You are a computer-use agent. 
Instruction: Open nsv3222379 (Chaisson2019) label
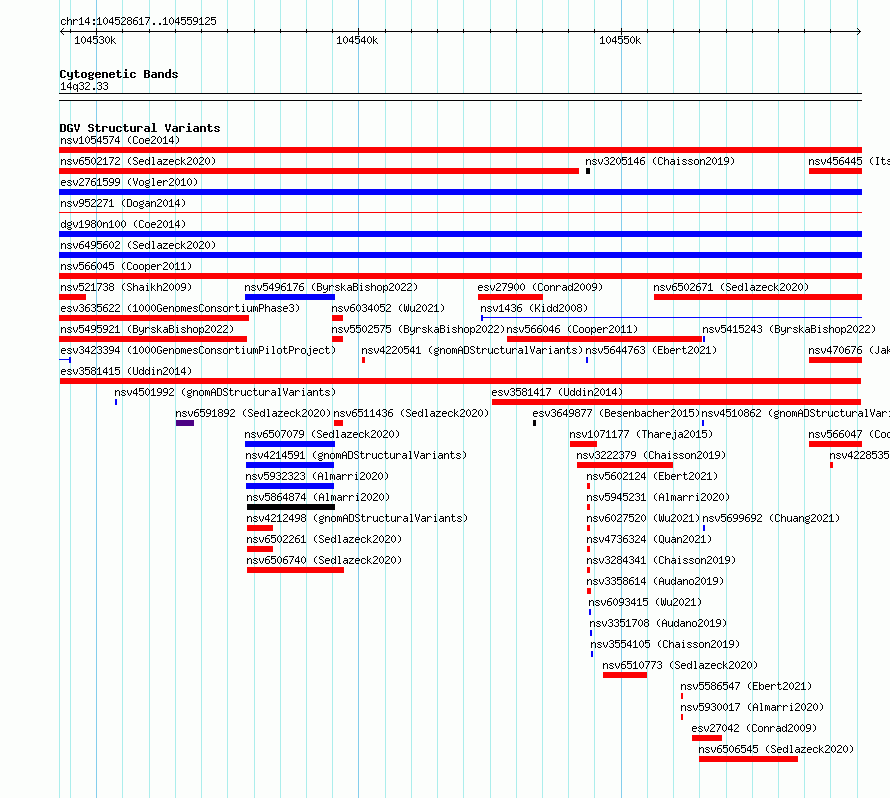(651, 455)
